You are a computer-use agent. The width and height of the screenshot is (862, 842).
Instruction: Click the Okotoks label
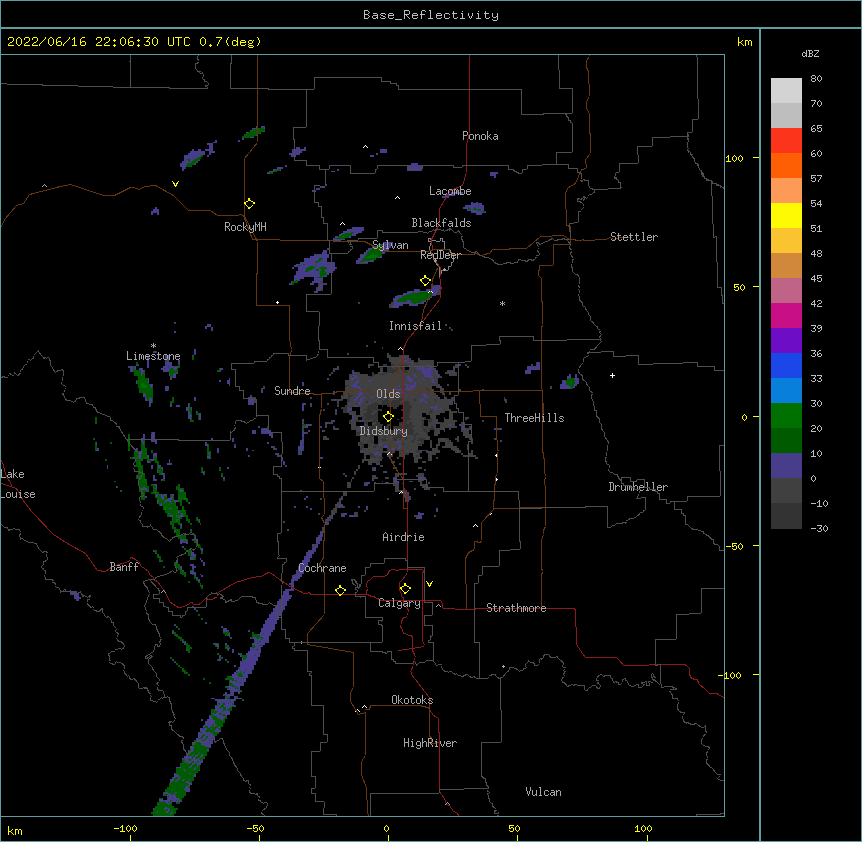pos(412,700)
